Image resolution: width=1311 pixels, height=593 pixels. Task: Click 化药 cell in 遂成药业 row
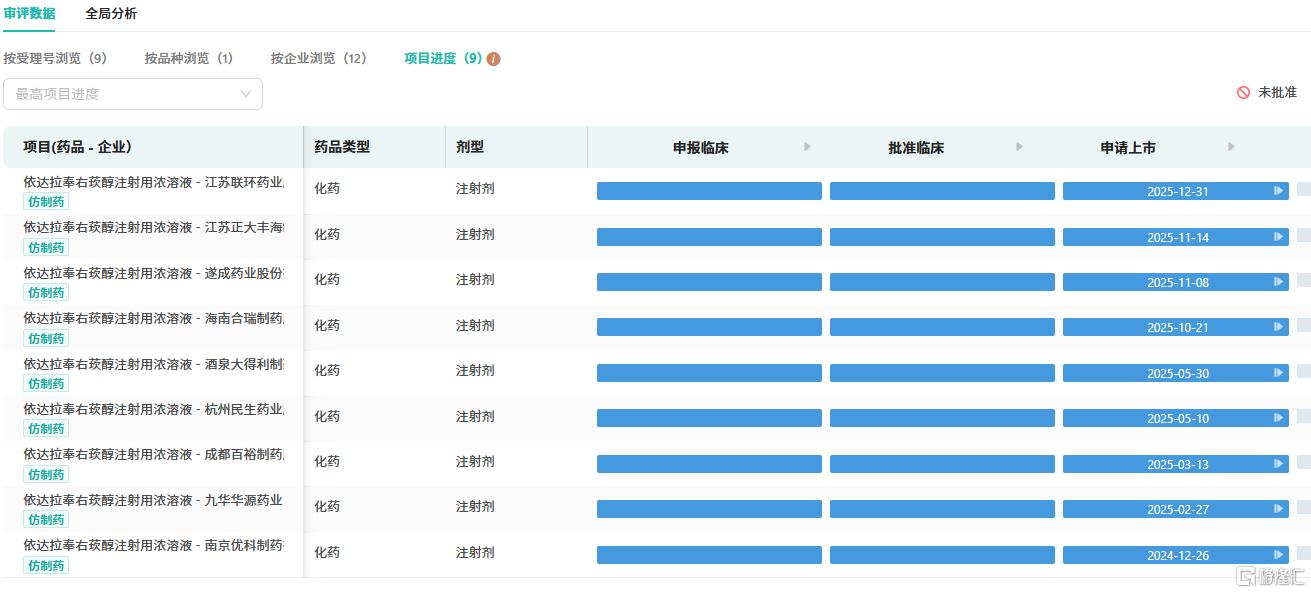tap(327, 279)
